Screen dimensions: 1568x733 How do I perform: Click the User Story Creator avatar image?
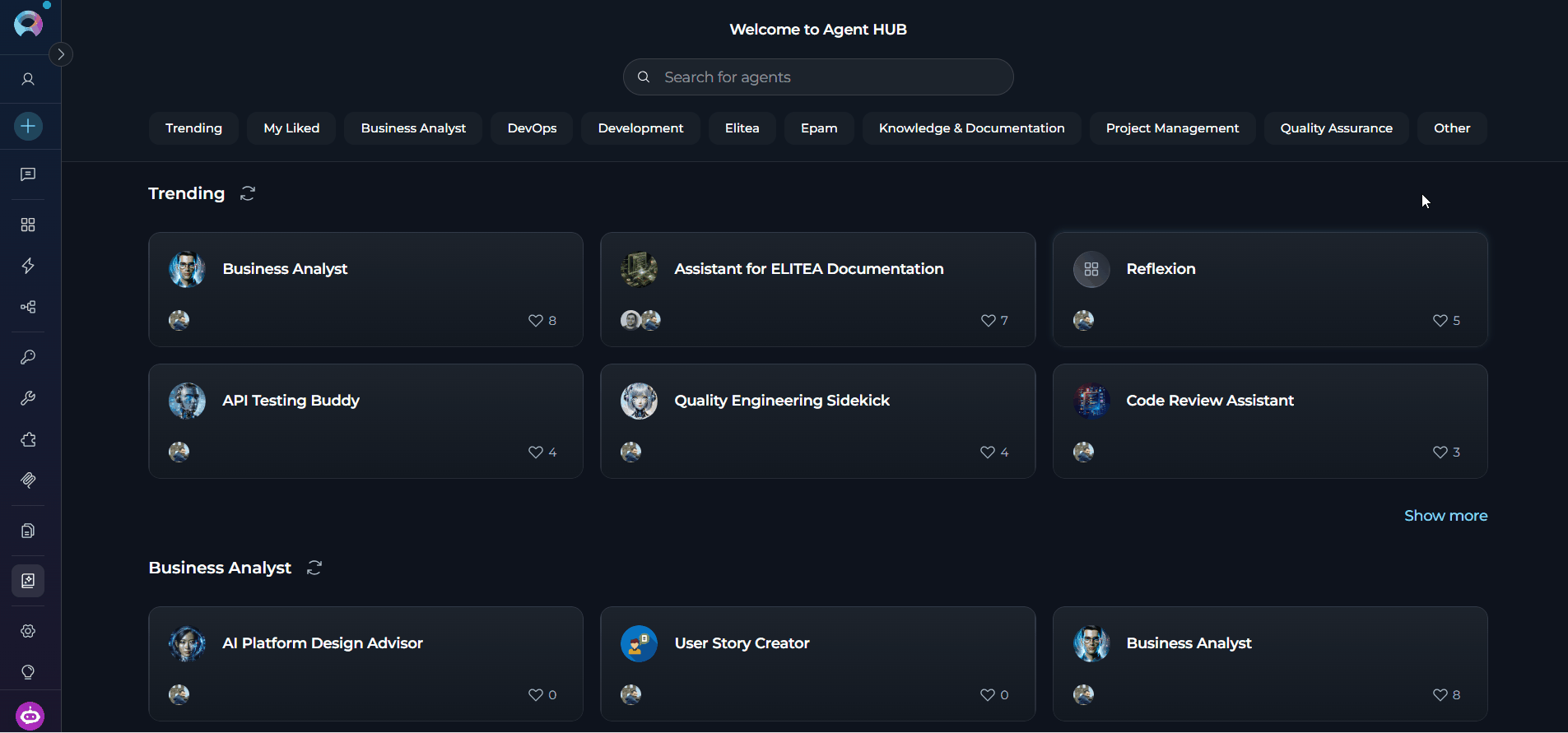(639, 643)
